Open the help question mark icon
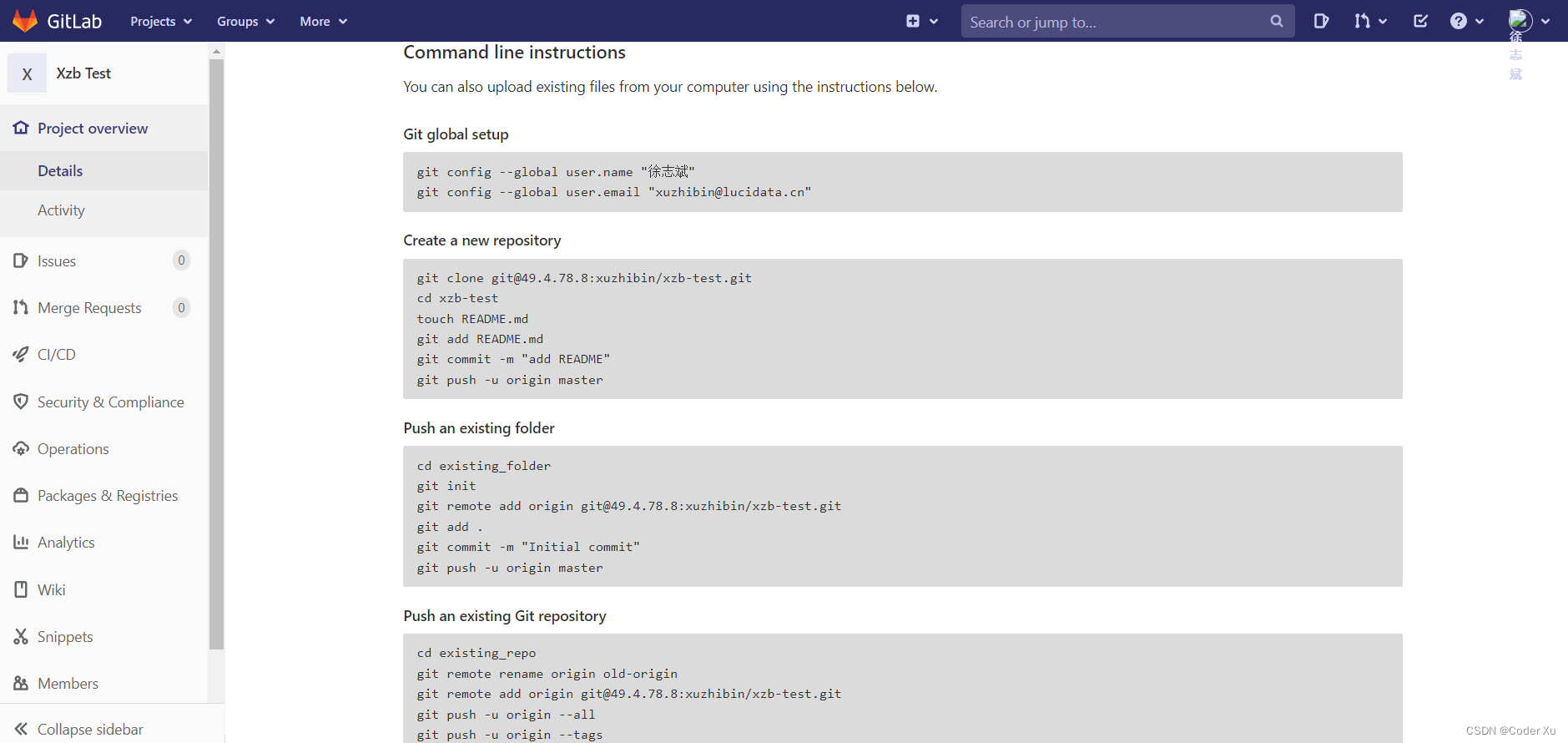The image size is (1568, 743). pyautogui.click(x=1459, y=21)
